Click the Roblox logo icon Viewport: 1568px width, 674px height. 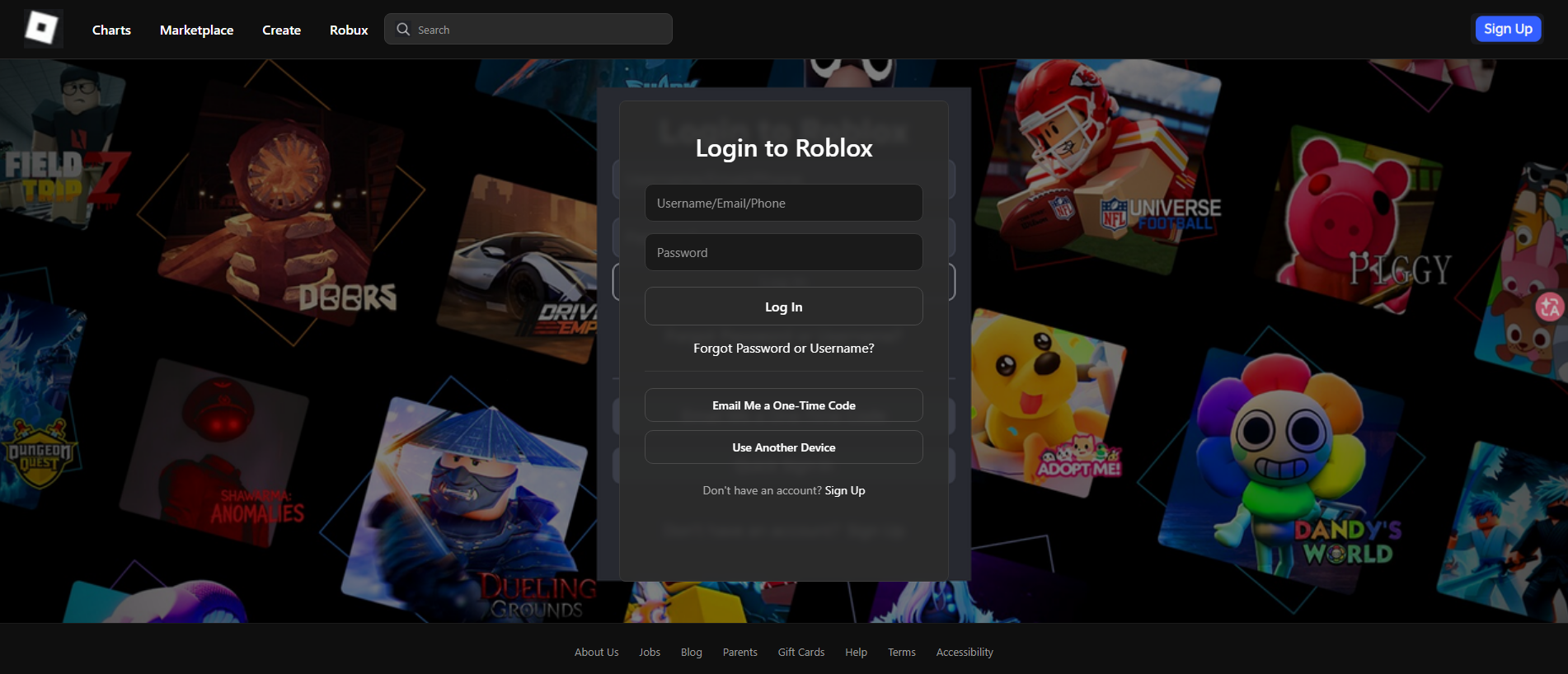[43, 29]
